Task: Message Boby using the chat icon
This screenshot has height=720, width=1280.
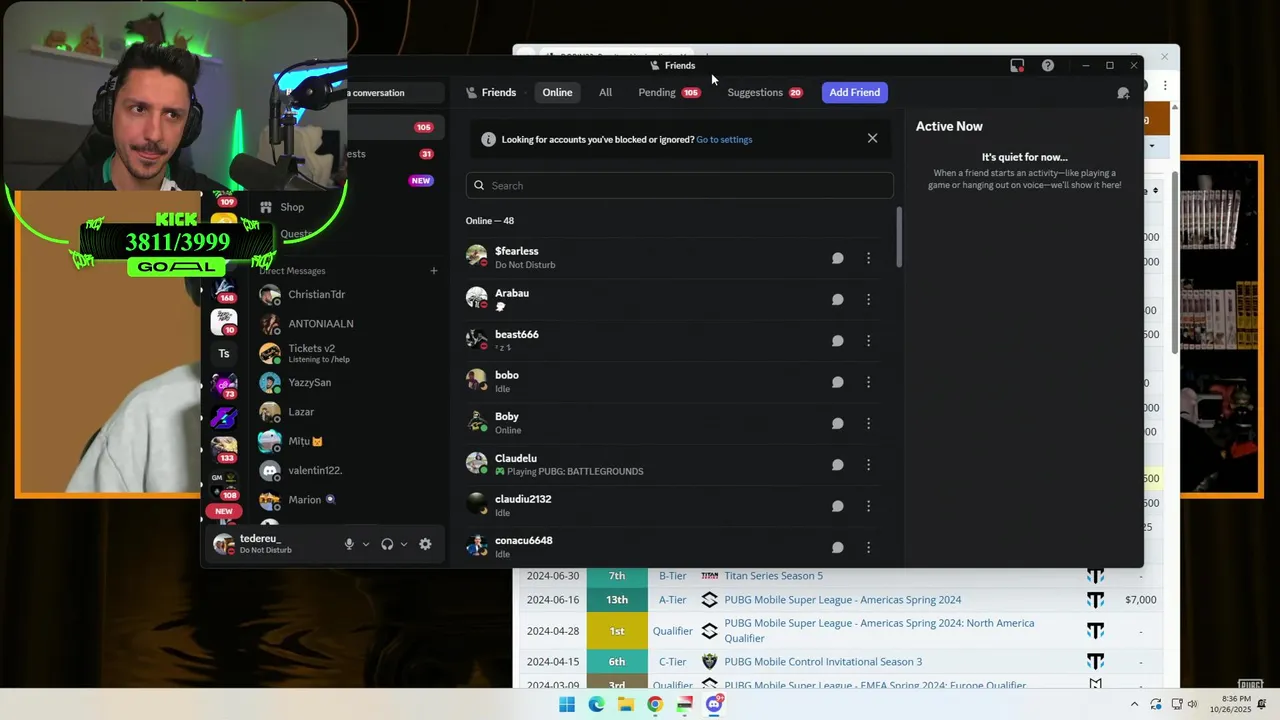Action: coord(838,423)
